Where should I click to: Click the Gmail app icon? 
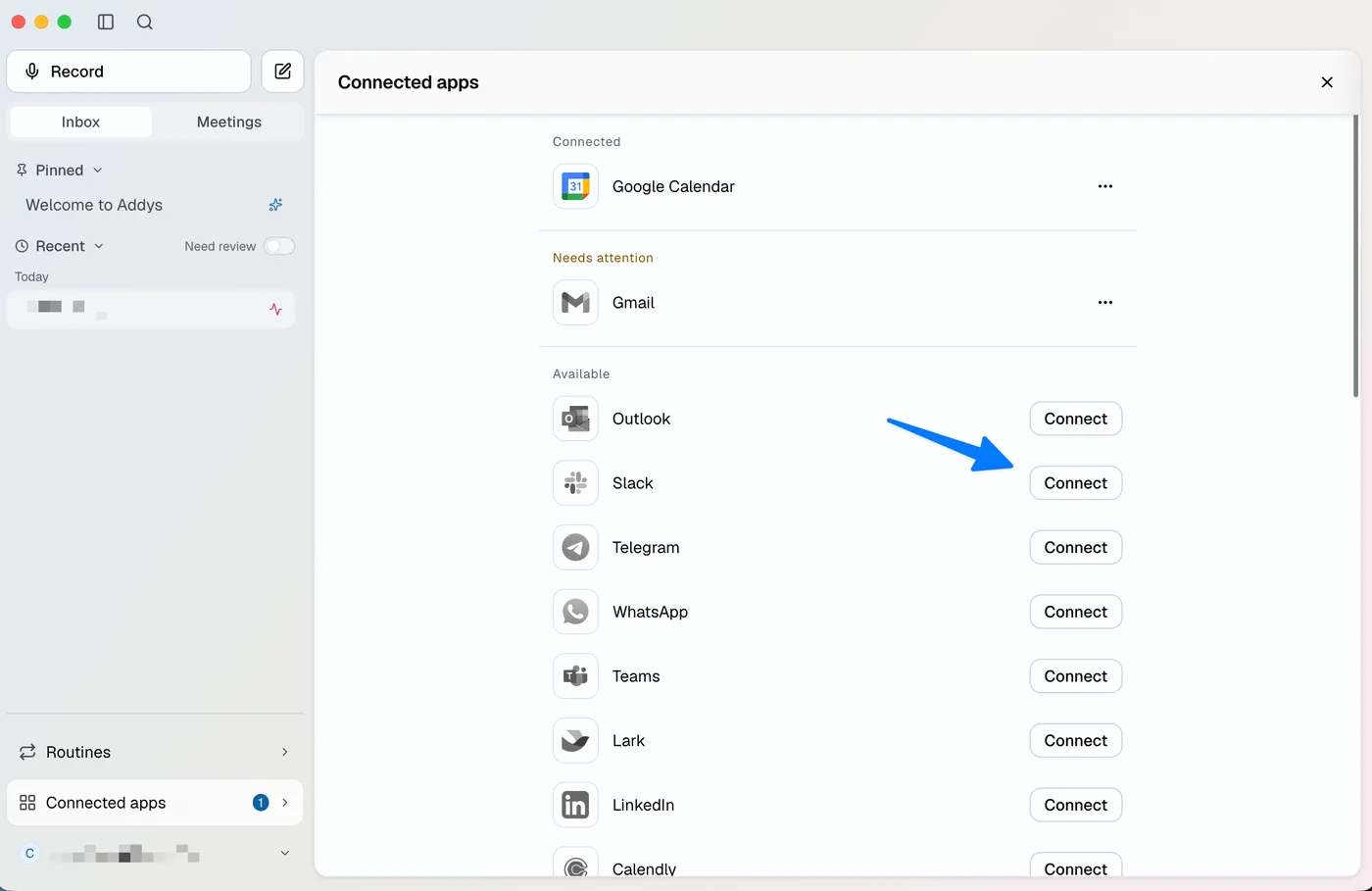point(575,302)
